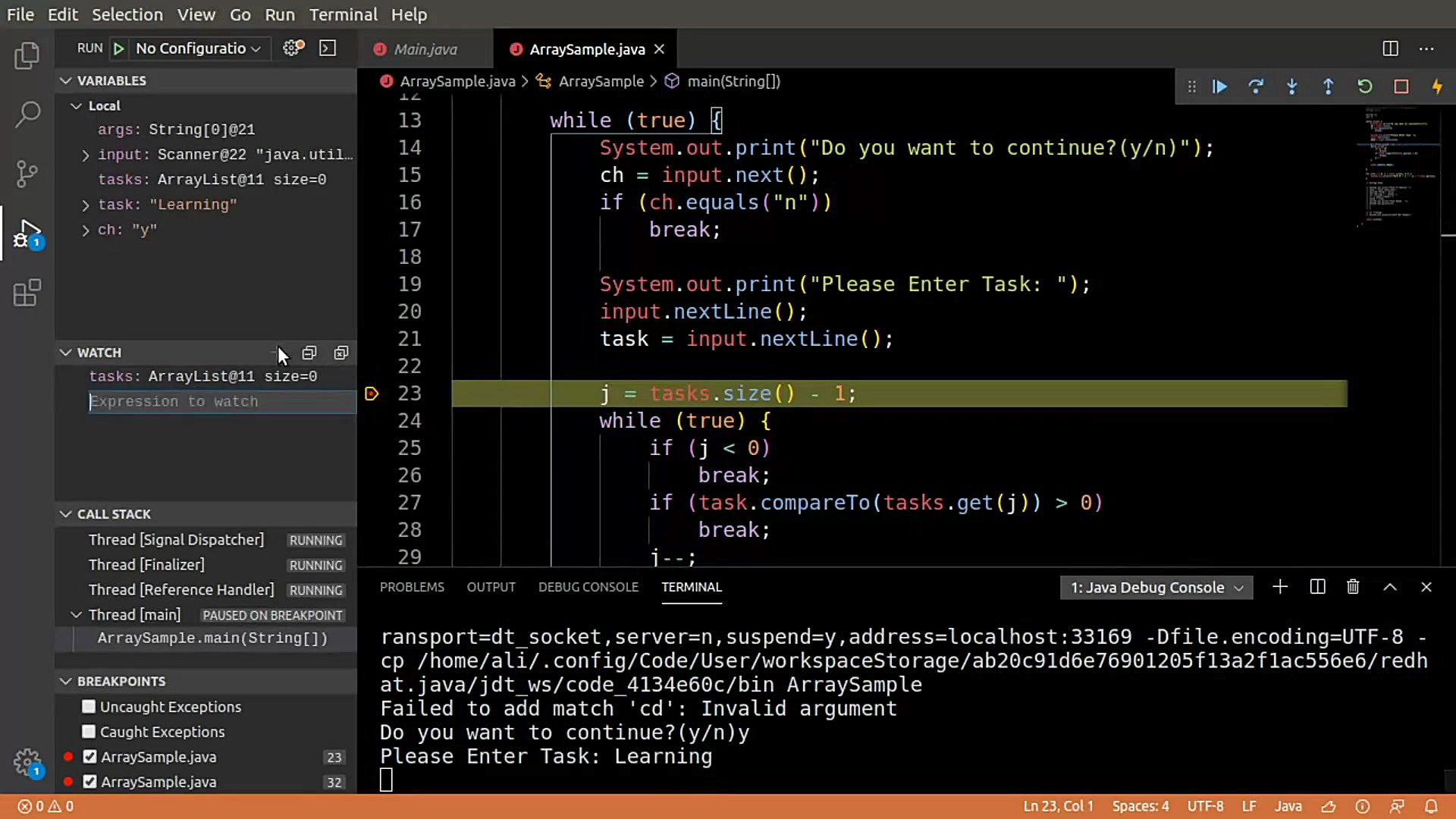This screenshot has height=819, width=1456.
Task: Collapse the BREAKPOINTS section
Action: click(x=66, y=681)
